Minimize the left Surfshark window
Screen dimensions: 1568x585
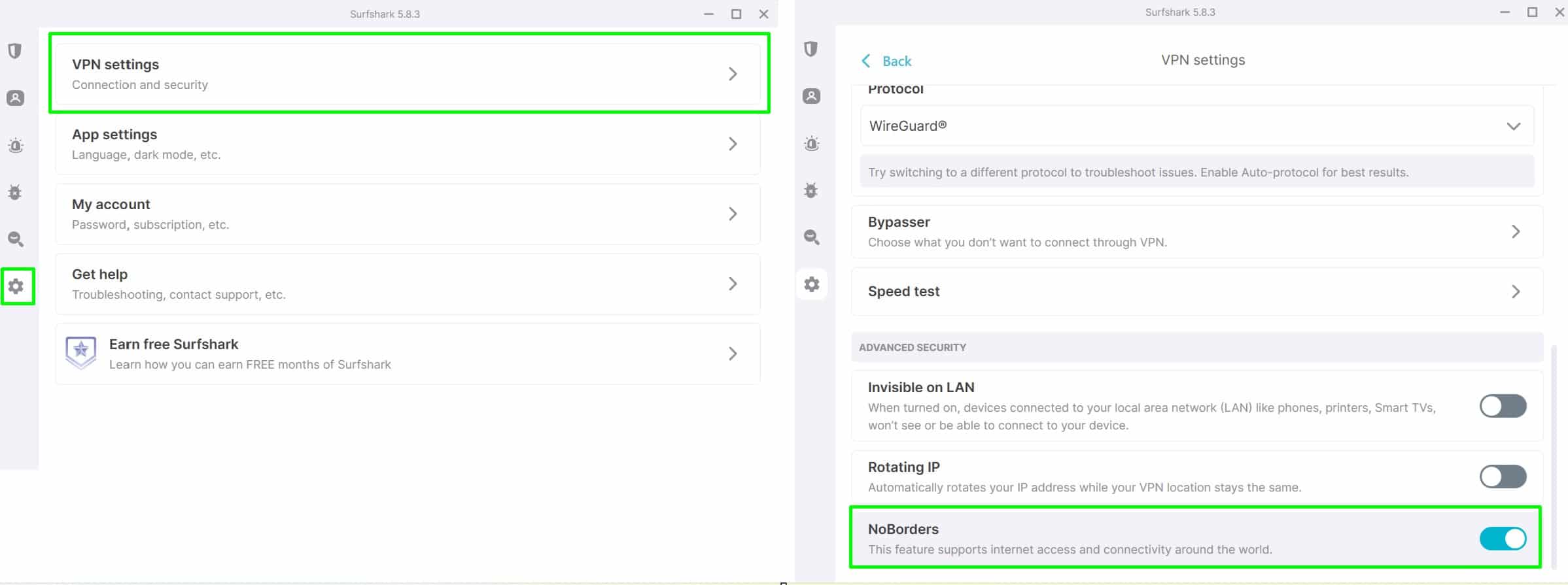(x=708, y=14)
